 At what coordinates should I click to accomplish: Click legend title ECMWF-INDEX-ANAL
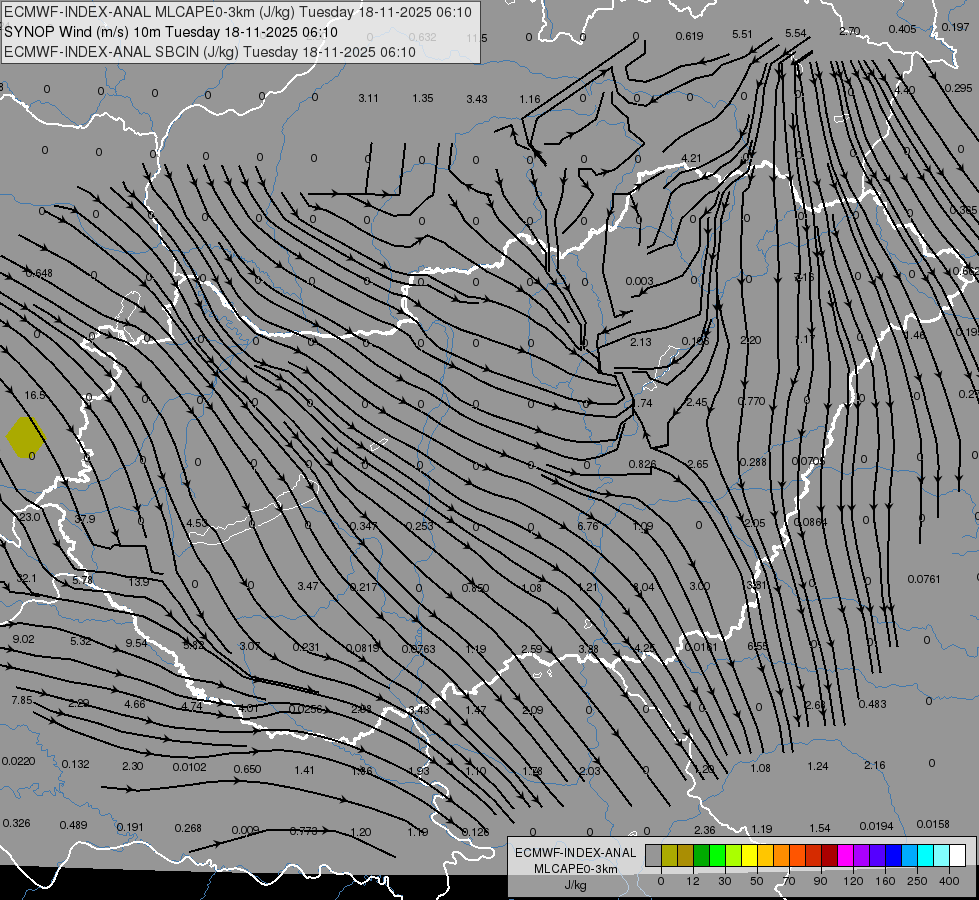576,853
